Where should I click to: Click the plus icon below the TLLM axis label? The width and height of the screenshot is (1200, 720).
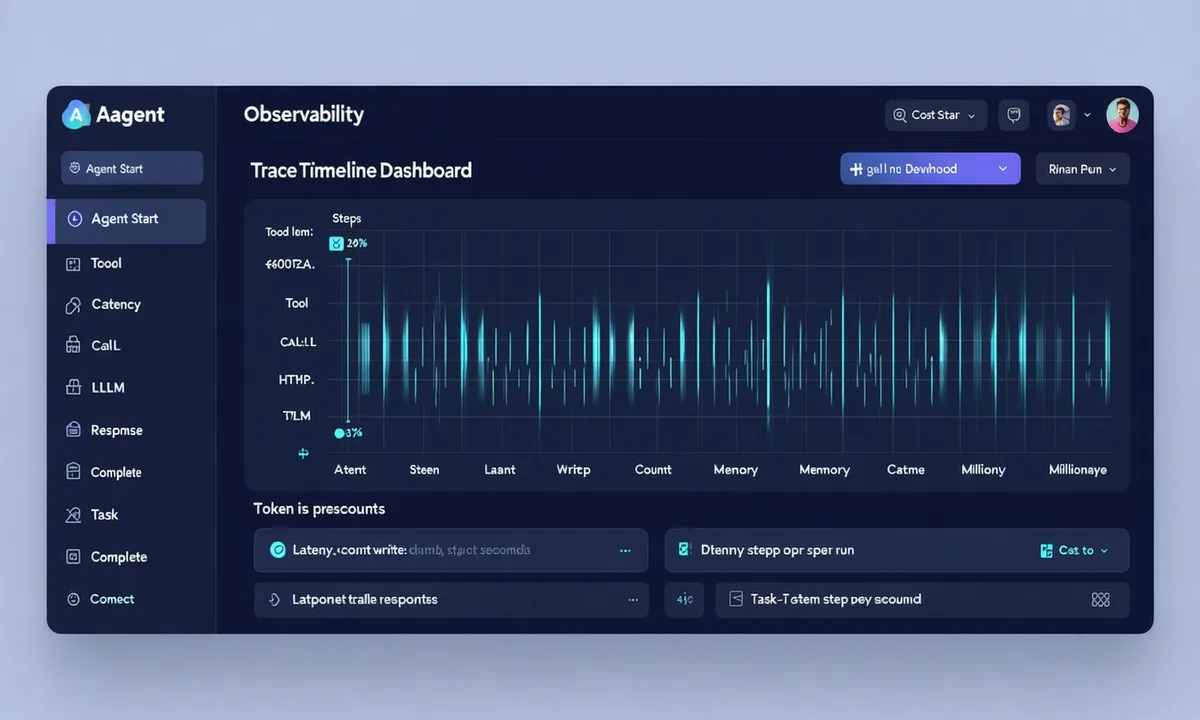[304, 453]
